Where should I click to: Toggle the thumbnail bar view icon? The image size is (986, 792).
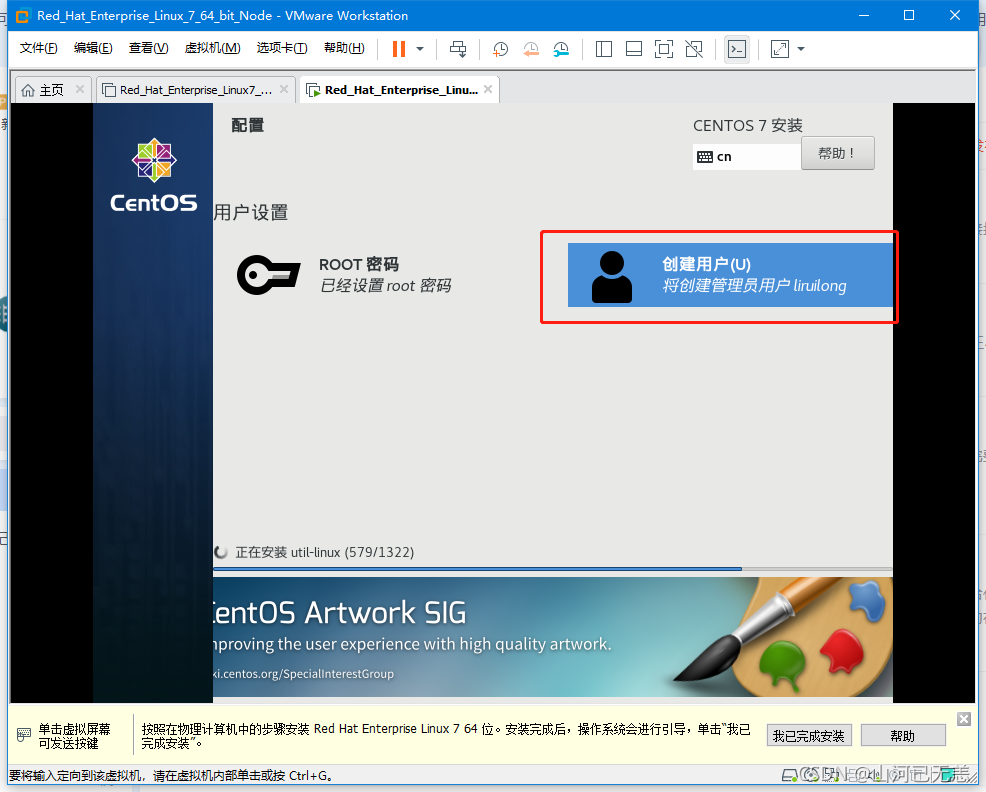point(634,49)
